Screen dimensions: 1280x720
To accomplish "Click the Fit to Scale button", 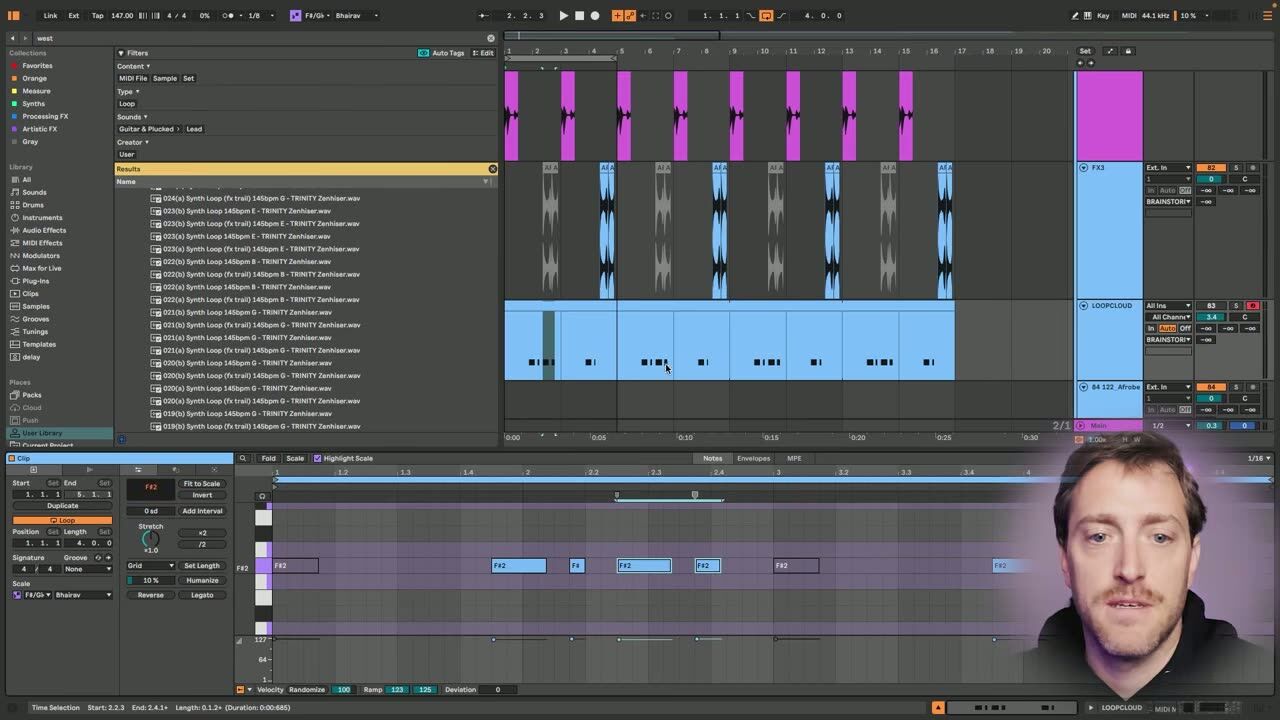I will (x=202, y=484).
